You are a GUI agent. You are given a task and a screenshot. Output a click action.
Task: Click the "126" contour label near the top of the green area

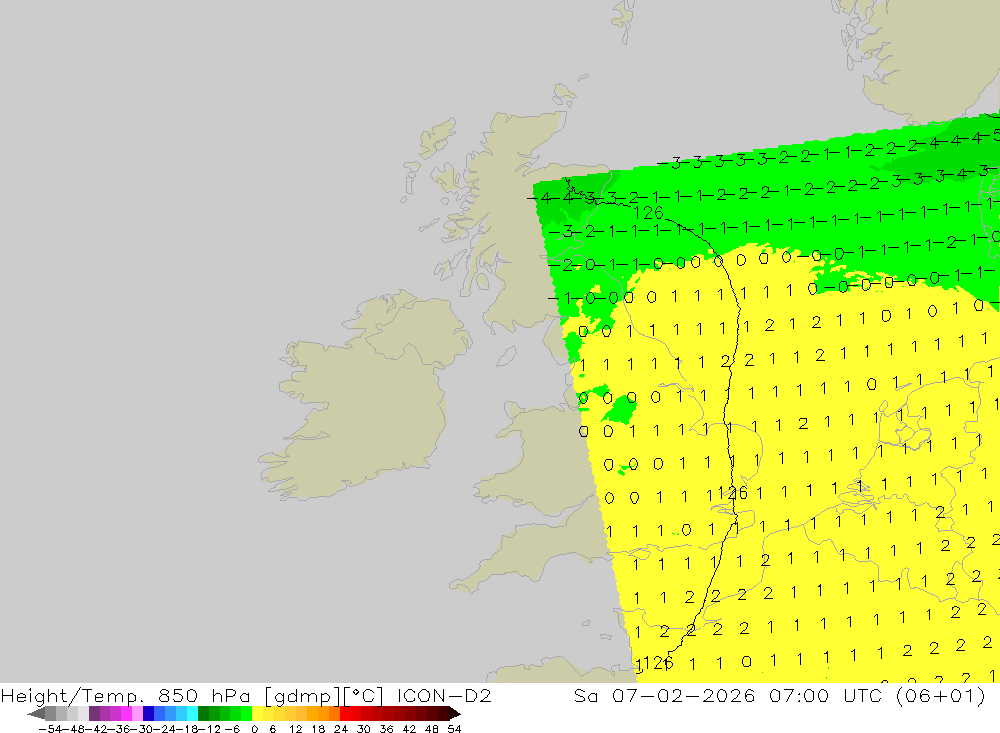(x=649, y=212)
